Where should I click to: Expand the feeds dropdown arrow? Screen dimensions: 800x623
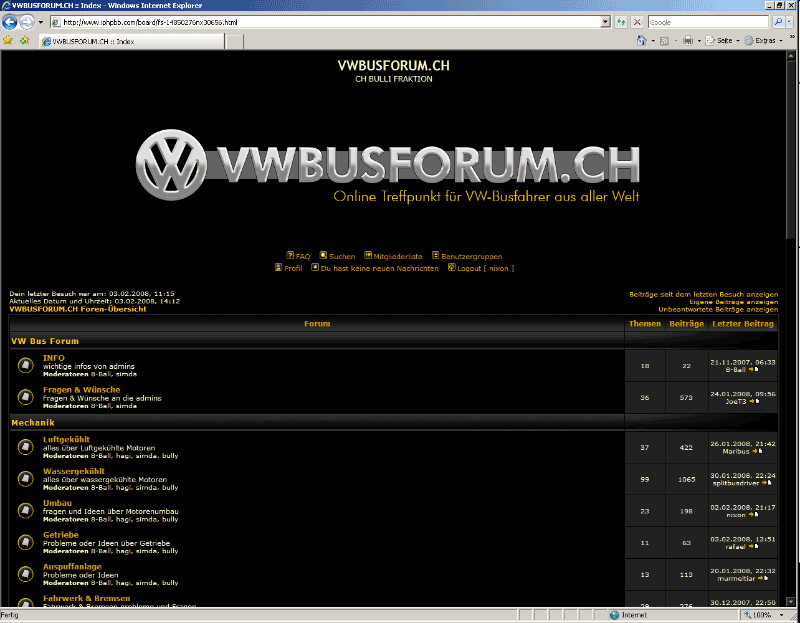click(x=676, y=41)
